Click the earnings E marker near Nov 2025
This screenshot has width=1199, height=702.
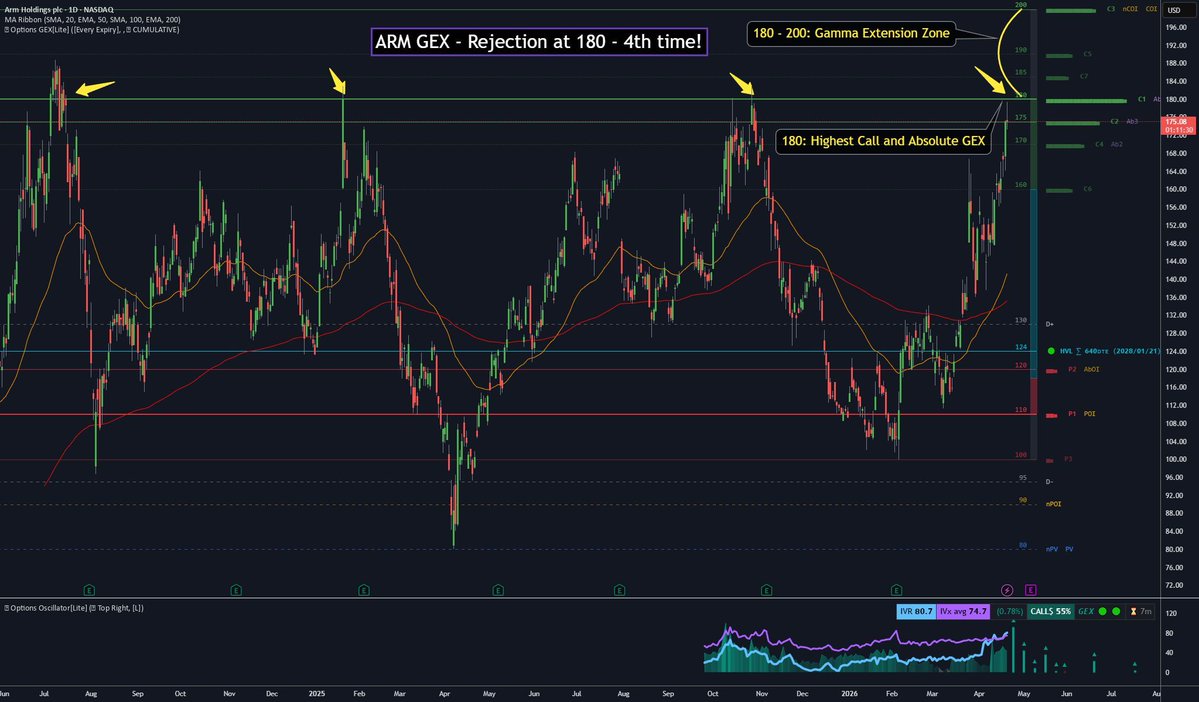(x=766, y=590)
